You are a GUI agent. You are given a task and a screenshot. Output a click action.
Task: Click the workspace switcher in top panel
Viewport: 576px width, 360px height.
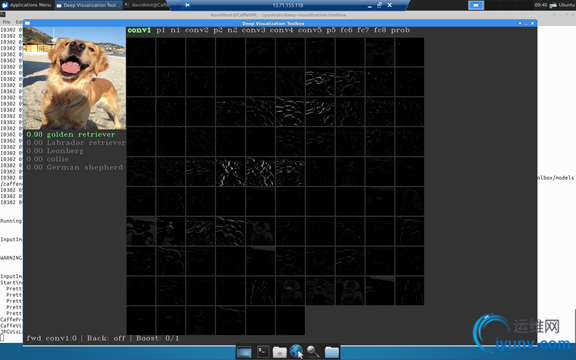click(476, 5)
